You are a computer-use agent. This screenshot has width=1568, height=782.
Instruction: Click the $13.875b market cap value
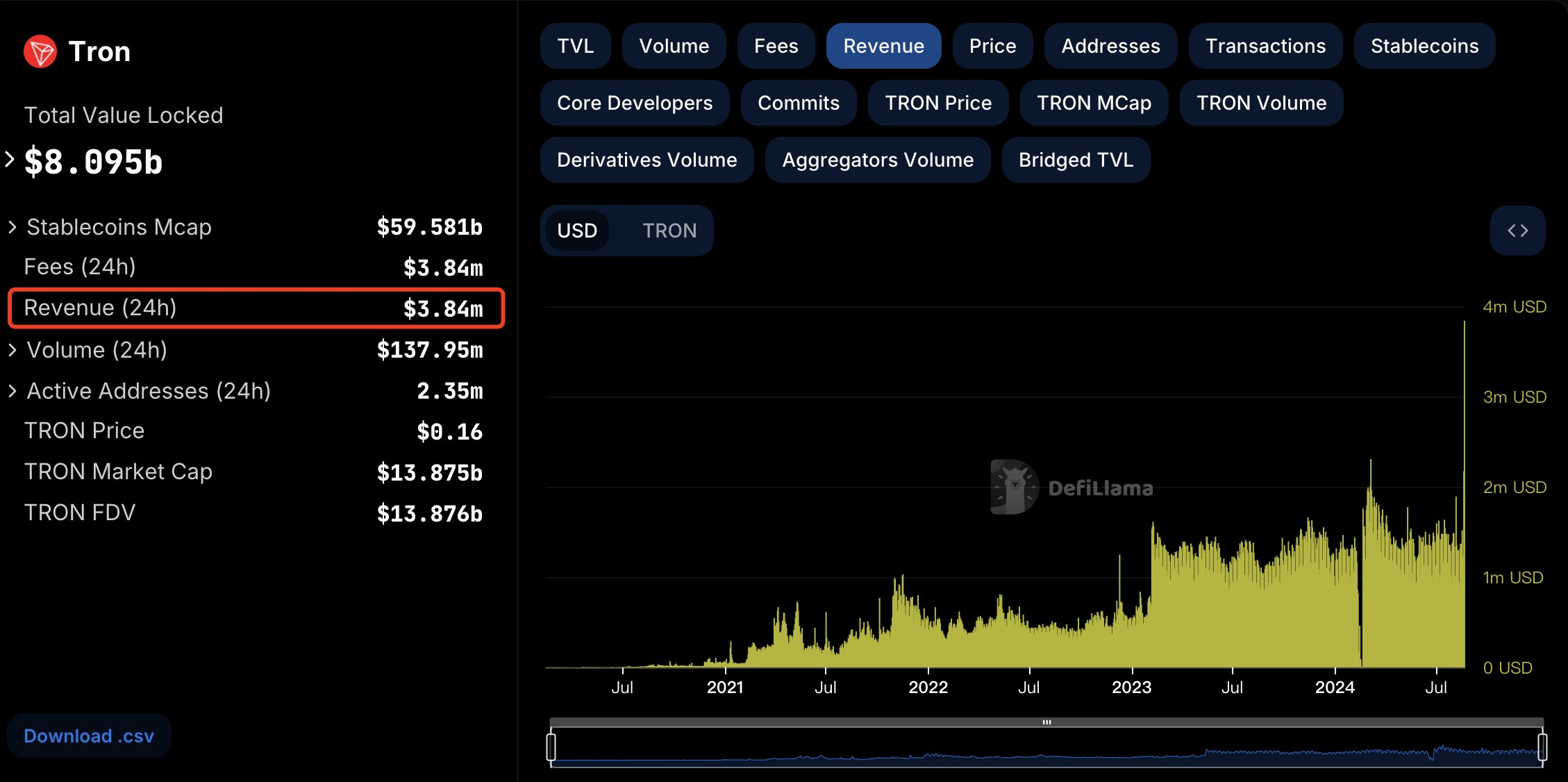tap(429, 473)
